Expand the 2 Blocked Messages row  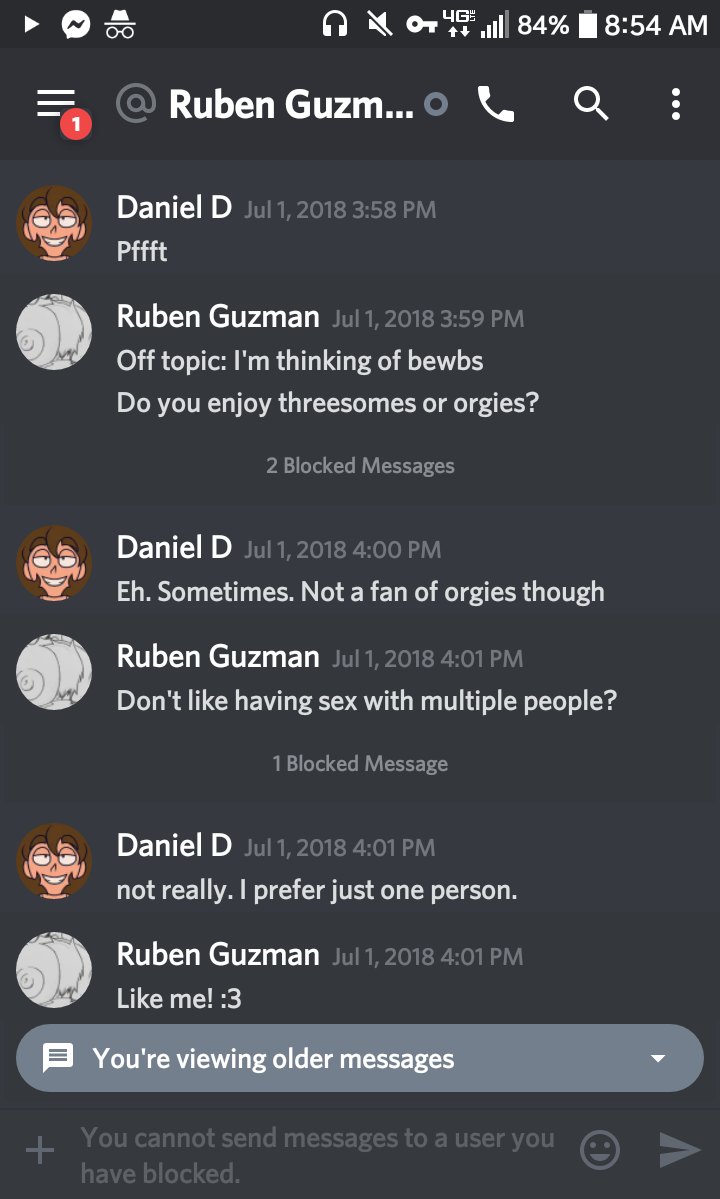[360, 466]
